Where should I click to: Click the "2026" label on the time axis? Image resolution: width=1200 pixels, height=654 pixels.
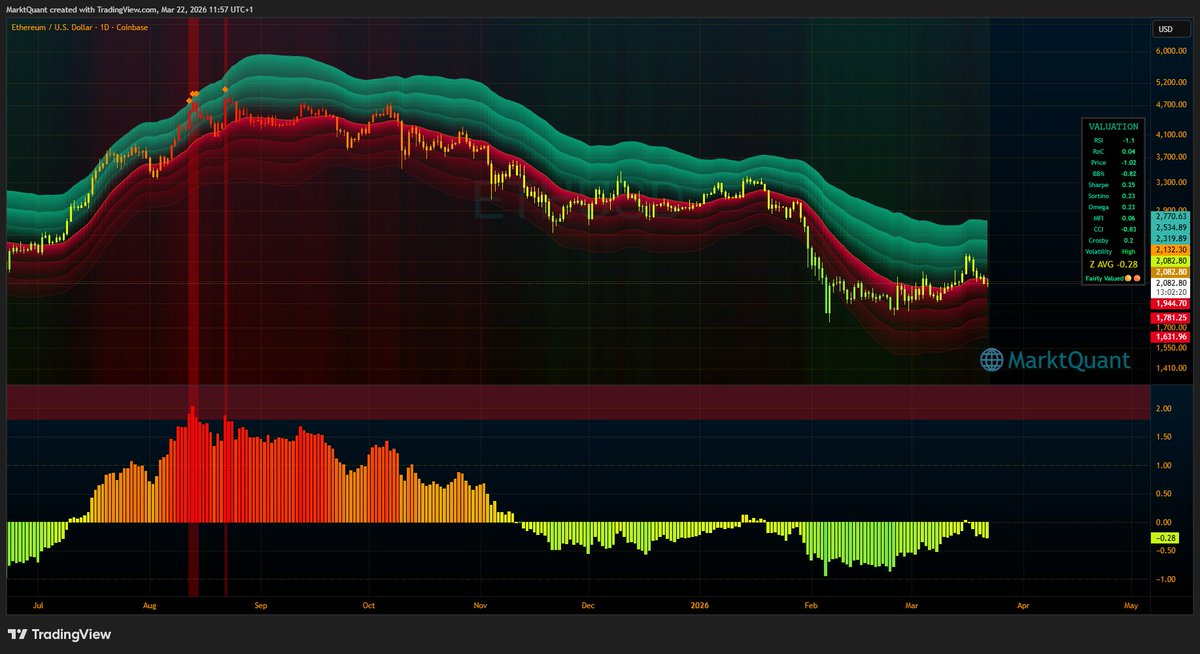pyautogui.click(x=698, y=606)
